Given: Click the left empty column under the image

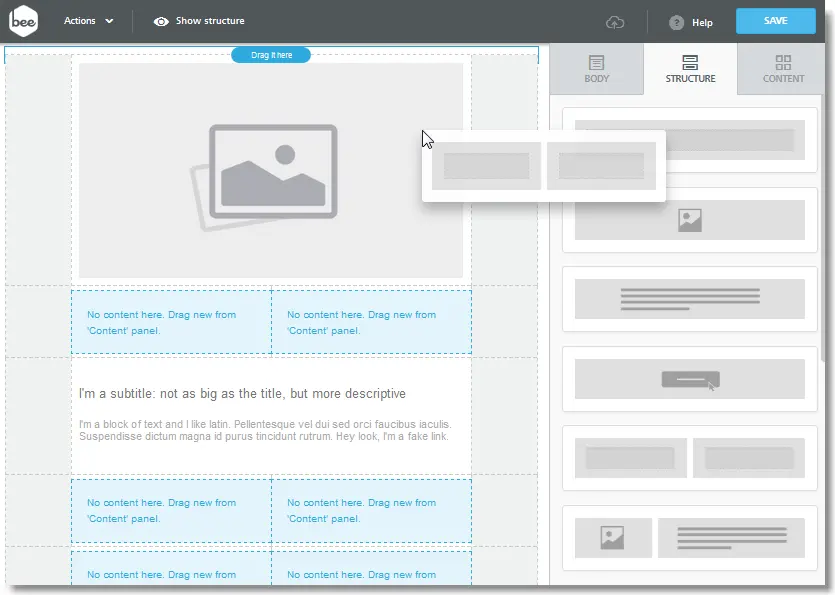Looking at the screenshot, I should click(171, 322).
